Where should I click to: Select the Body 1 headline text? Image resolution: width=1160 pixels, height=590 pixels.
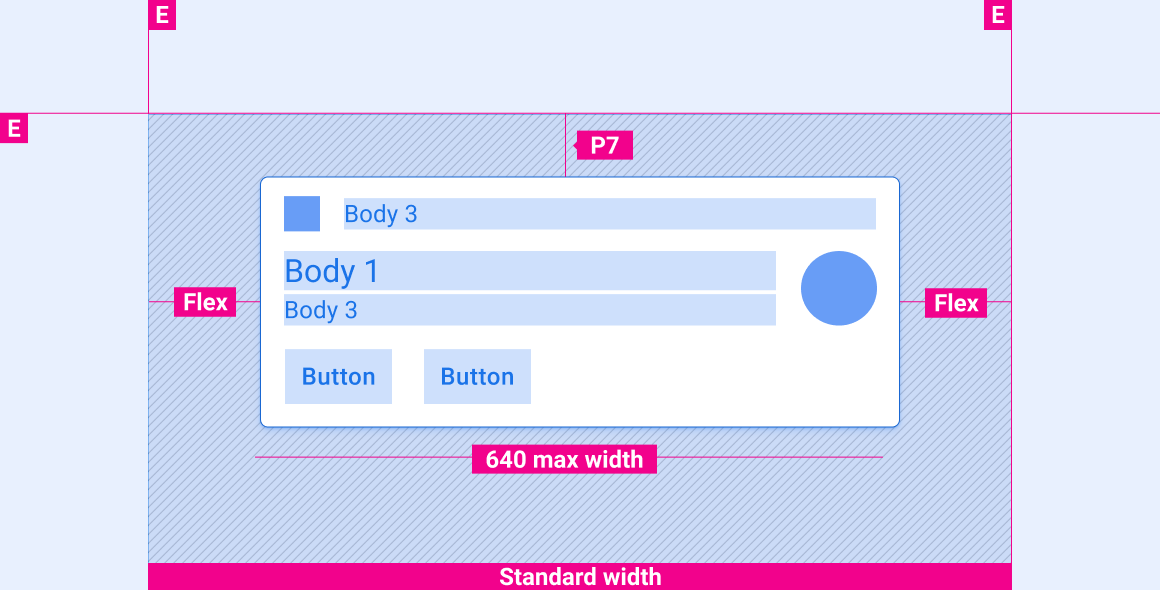click(x=332, y=271)
